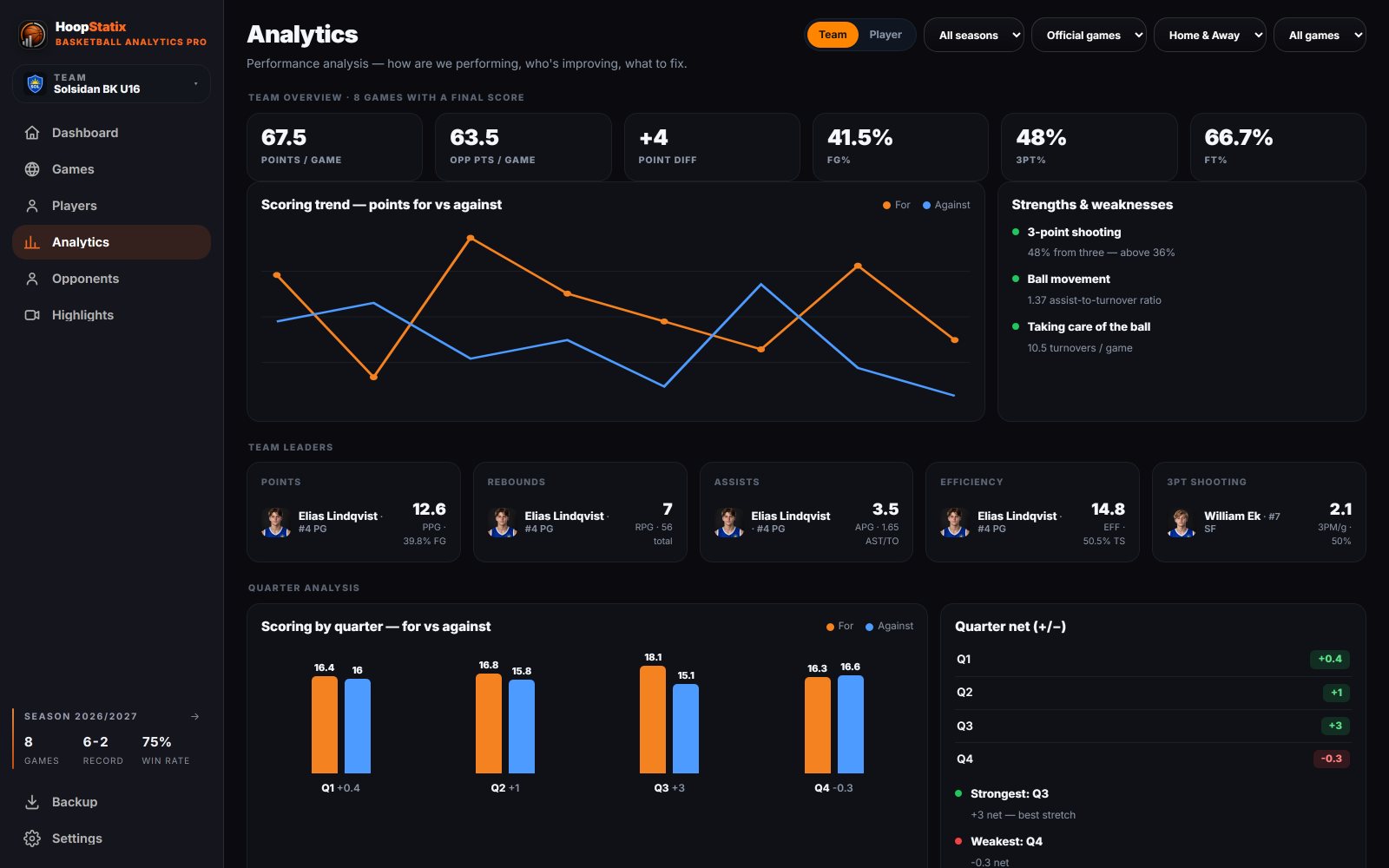Navigate to Opponents

tap(111, 279)
